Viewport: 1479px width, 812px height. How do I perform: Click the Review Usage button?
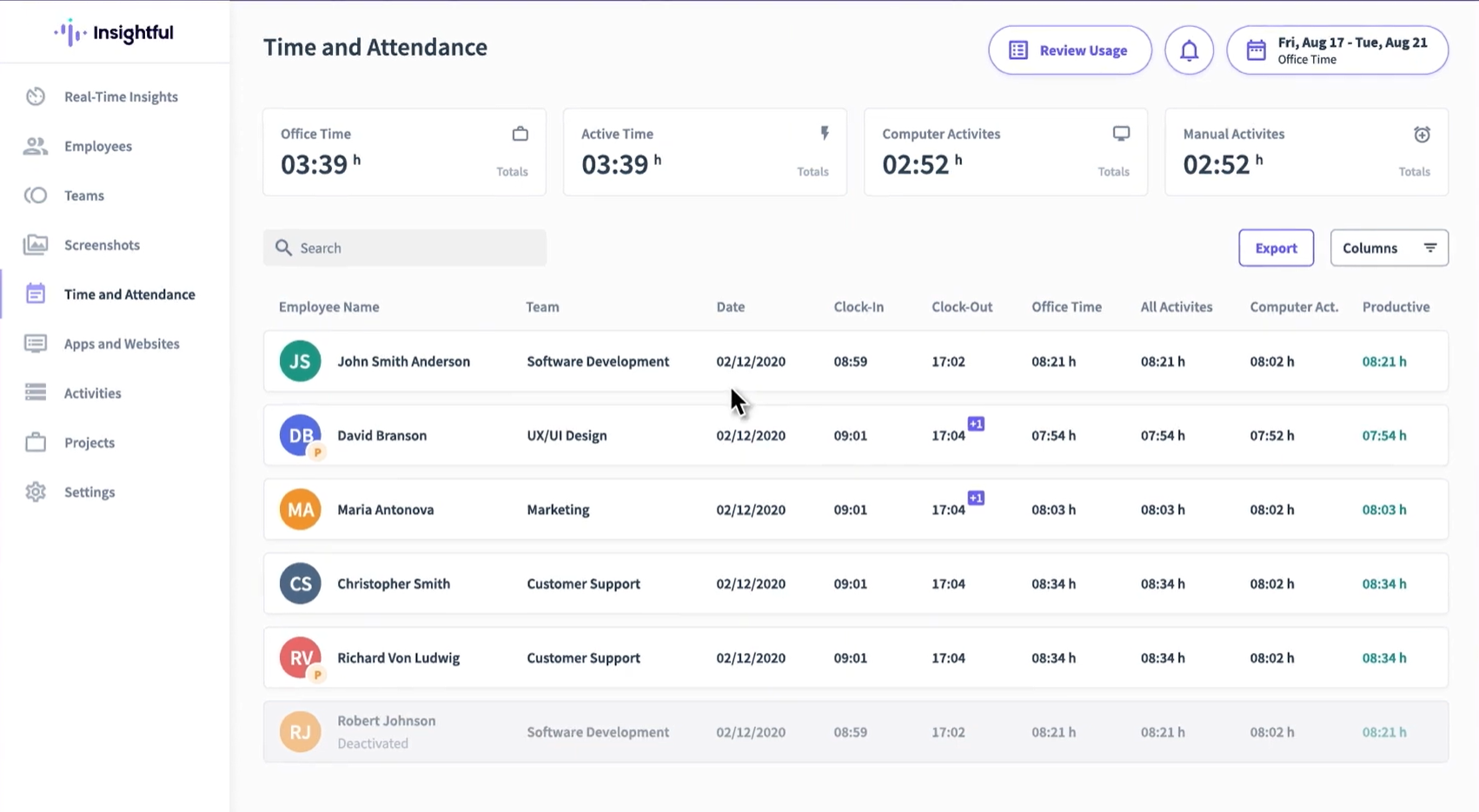(x=1070, y=50)
